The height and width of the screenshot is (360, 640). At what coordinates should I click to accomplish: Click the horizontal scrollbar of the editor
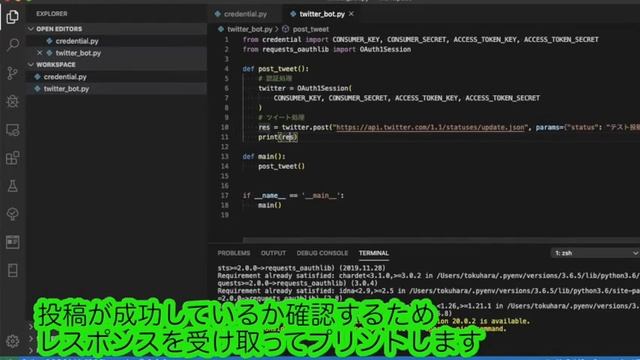coord(441,240)
